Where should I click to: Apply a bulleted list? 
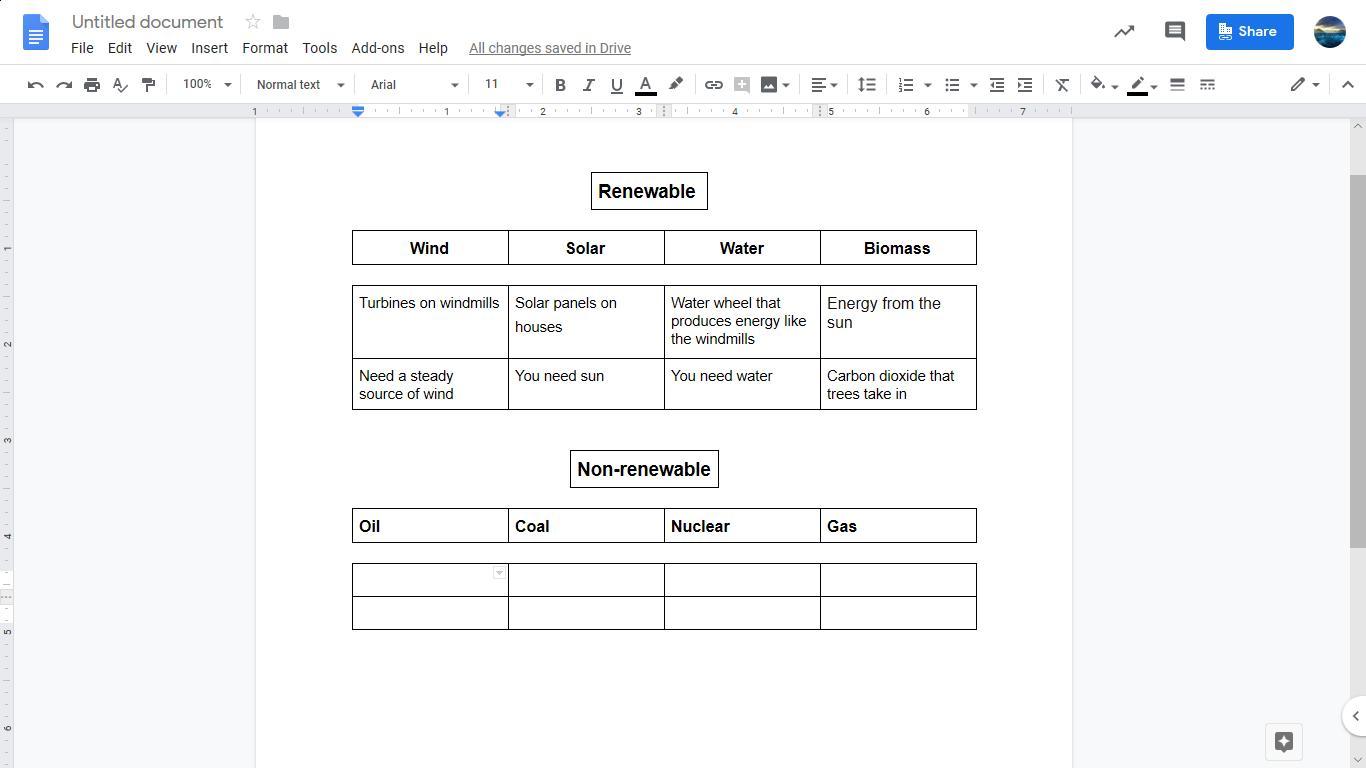coord(952,85)
